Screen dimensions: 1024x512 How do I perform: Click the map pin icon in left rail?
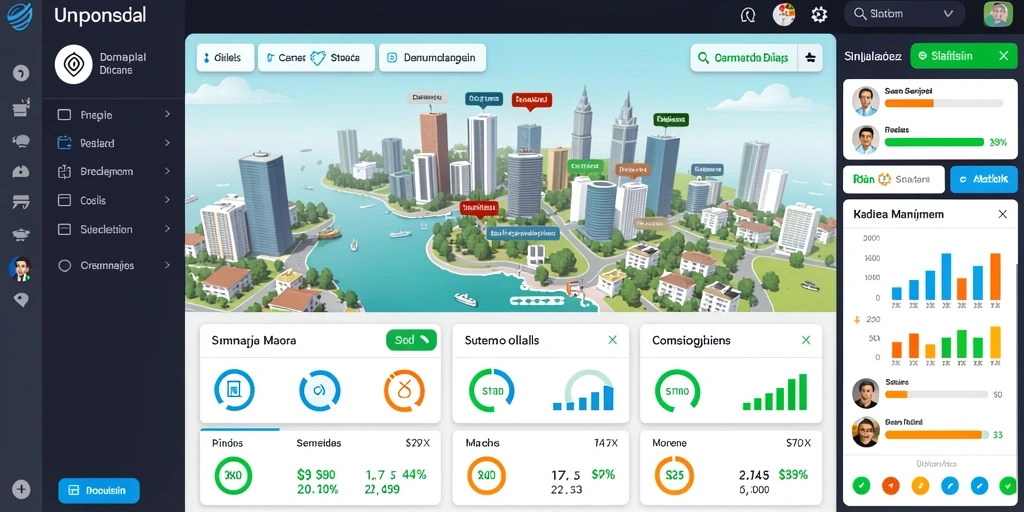pyautogui.click(x=21, y=300)
